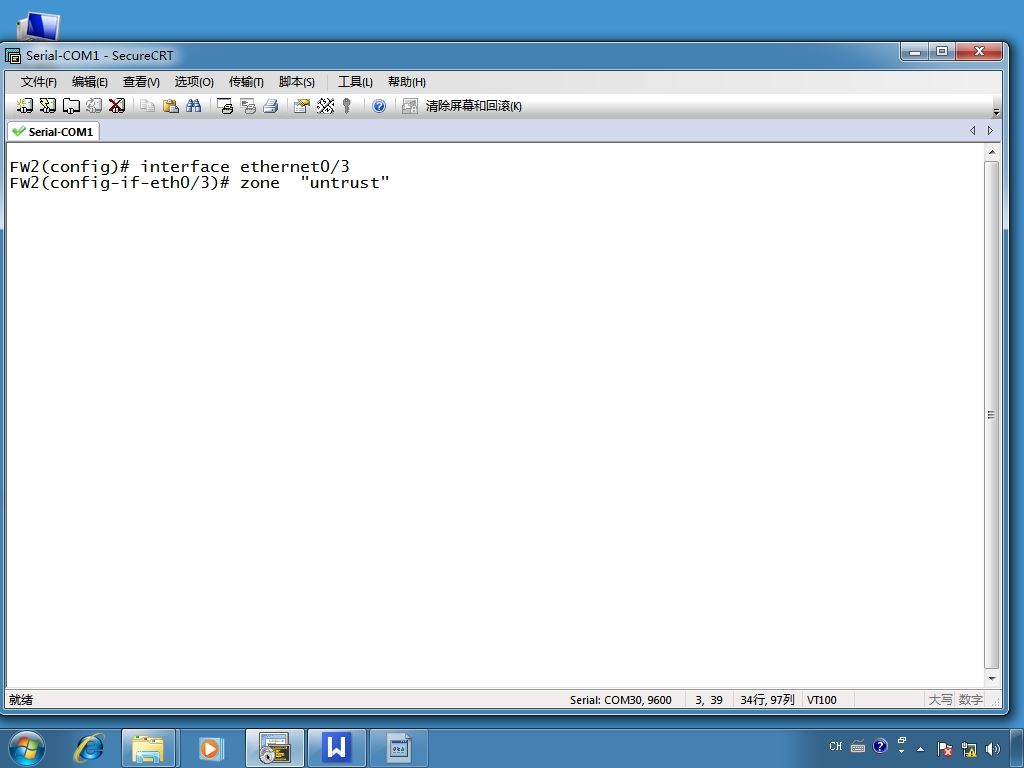
Task: Click the blue Help question mark icon
Action: [379, 106]
